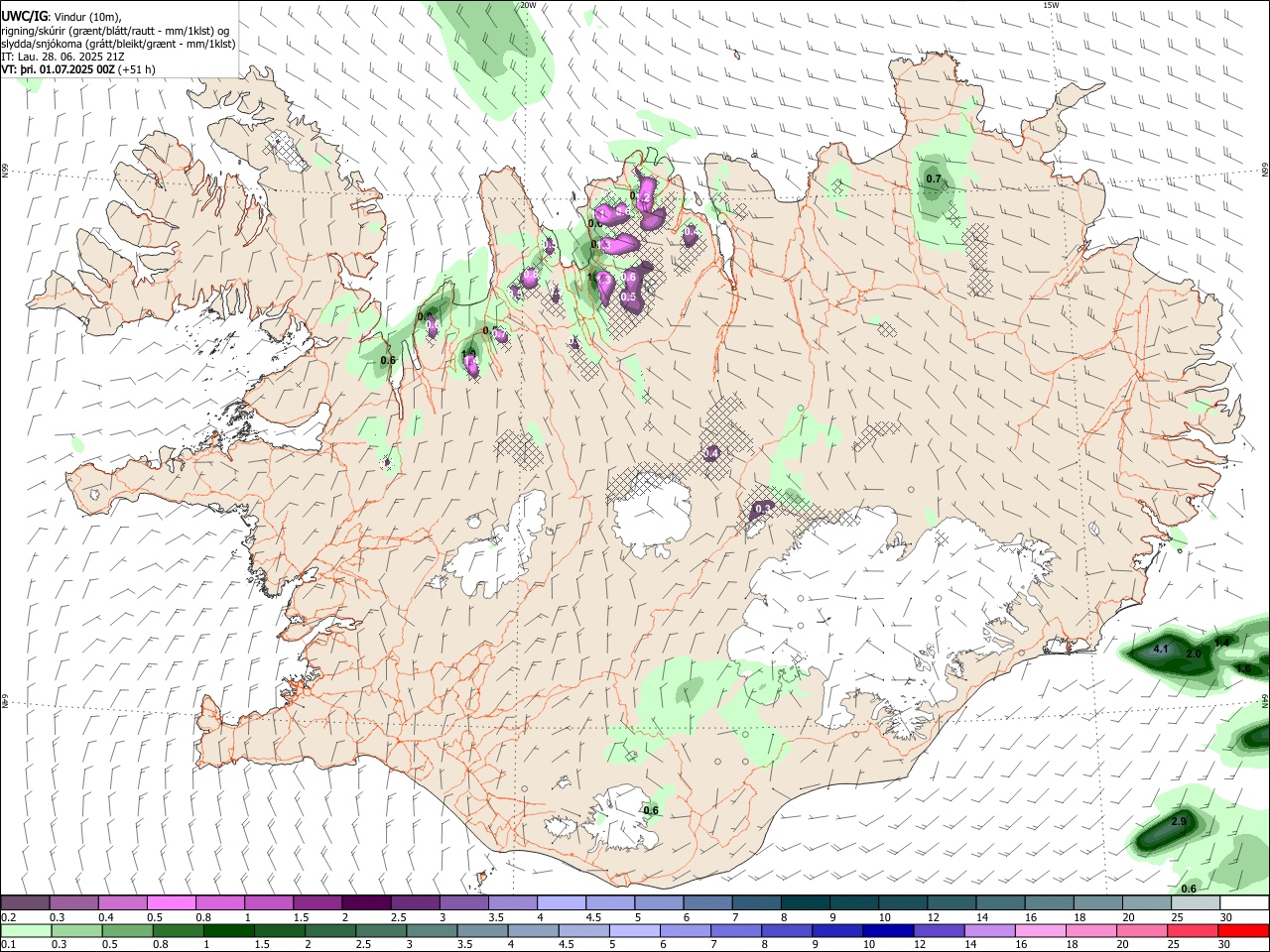The image size is (1270, 952).
Task: Click the 0.6 value on the southern glacier
Action: 651,811
